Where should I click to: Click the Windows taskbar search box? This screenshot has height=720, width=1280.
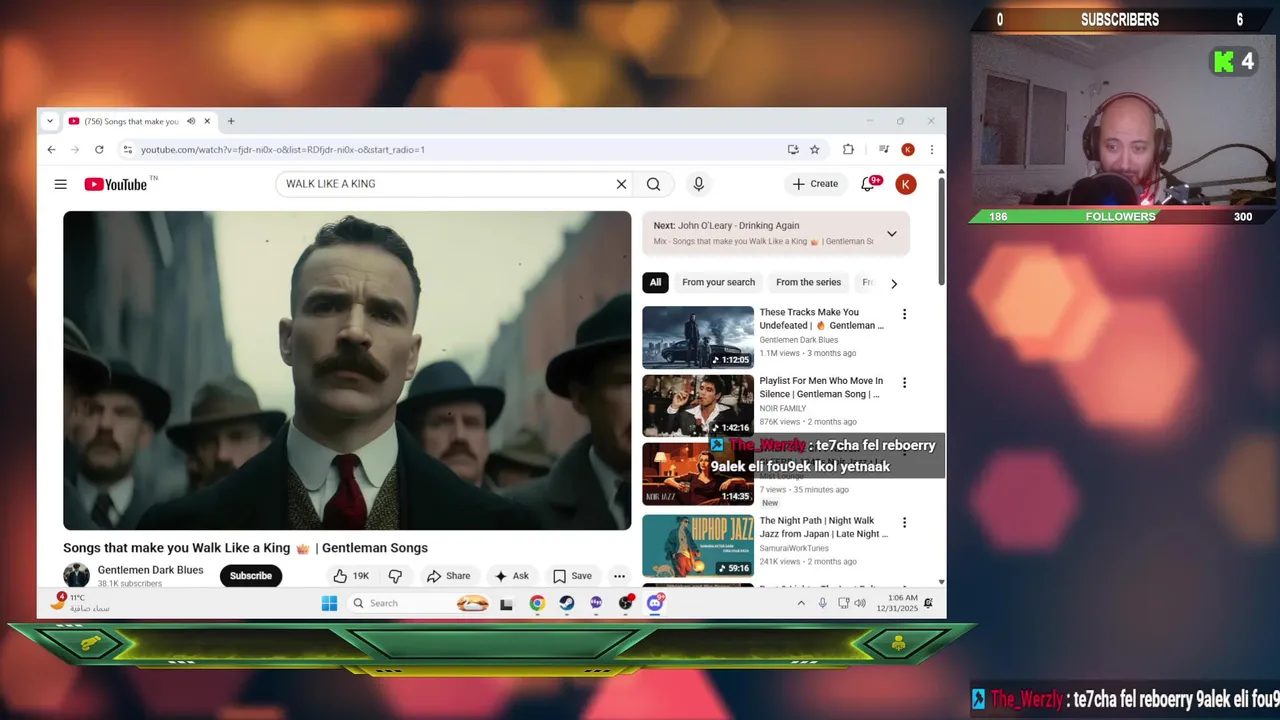click(420, 603)
